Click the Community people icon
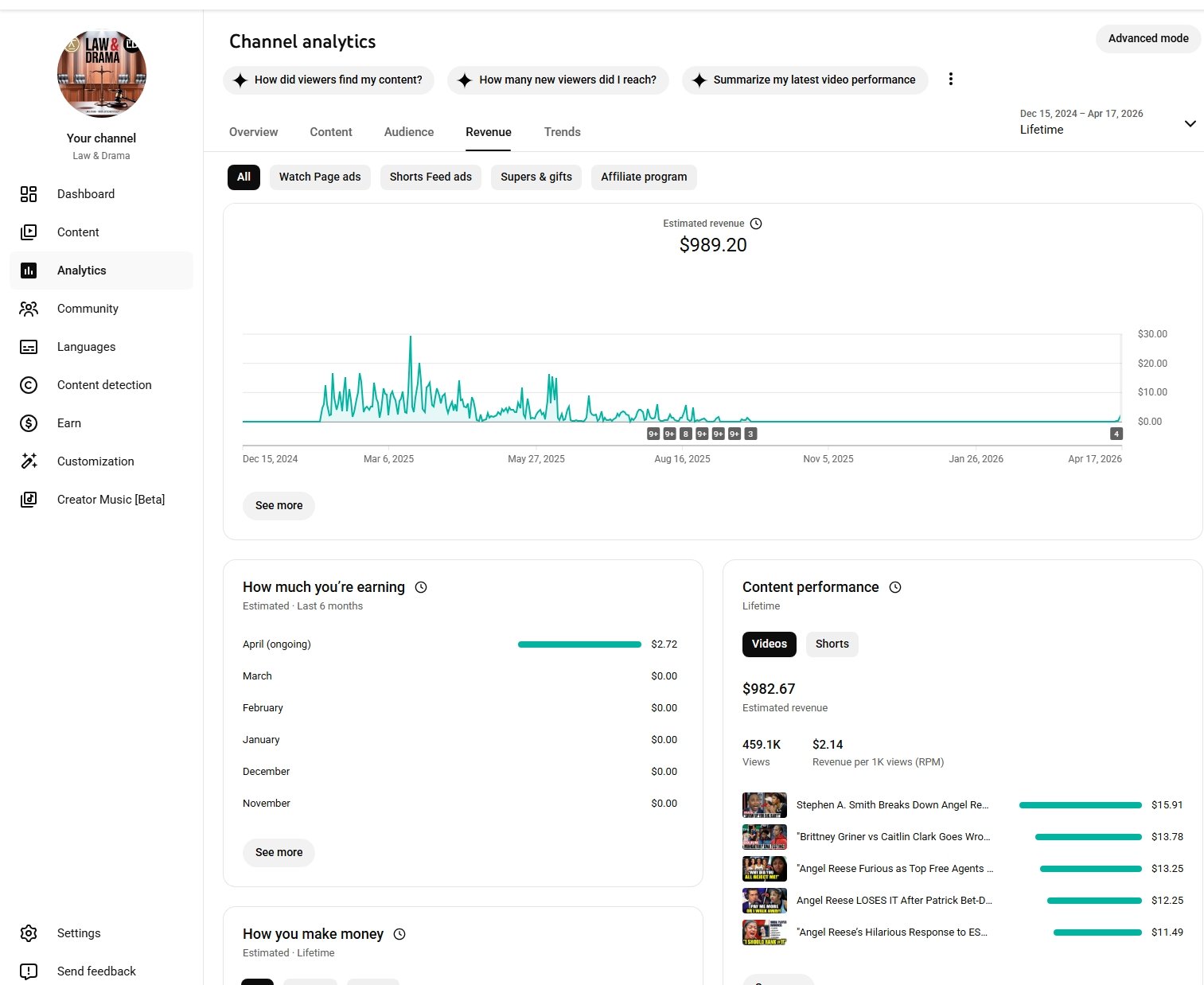The width and height of the screenshot is (1204, 985). click(29, 309)
